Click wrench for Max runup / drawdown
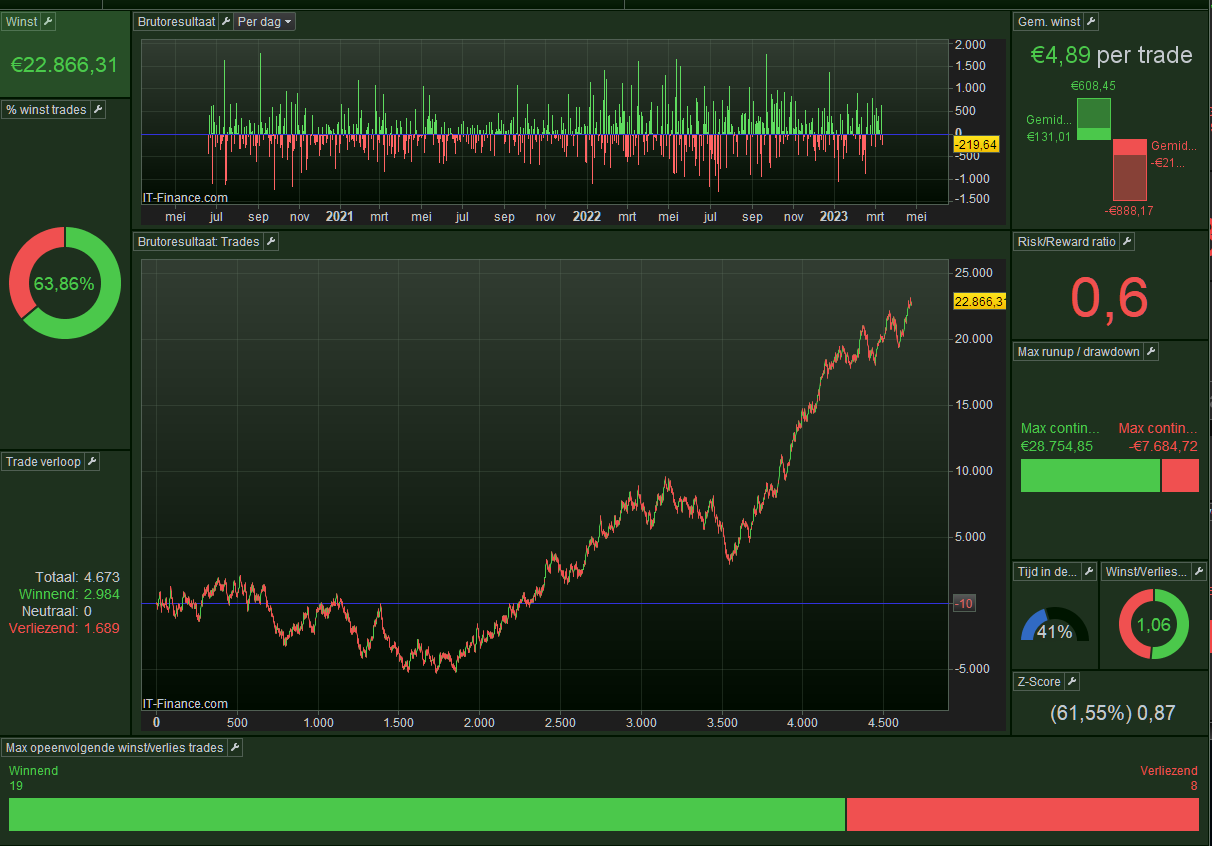This screenshot has width=1212, height=846. coord(1150,352)
